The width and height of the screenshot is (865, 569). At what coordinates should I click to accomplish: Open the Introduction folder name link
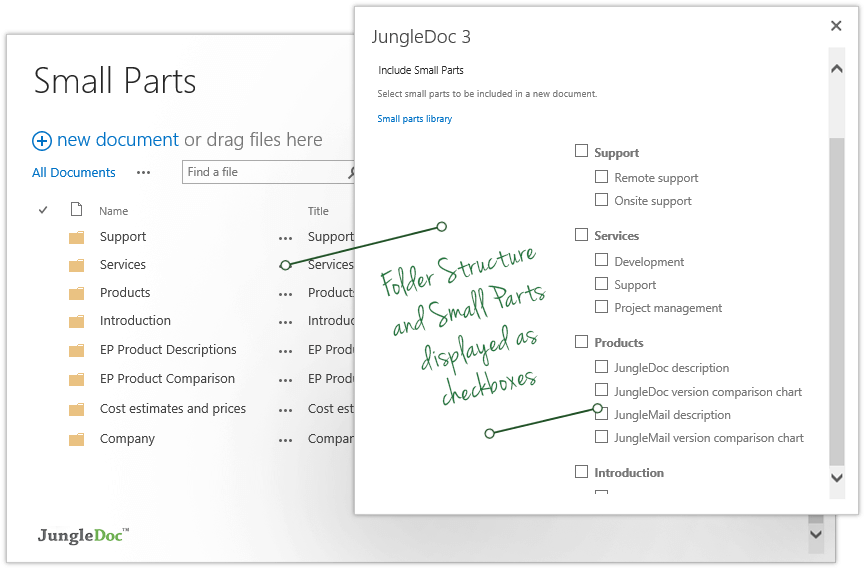[135, 321]
